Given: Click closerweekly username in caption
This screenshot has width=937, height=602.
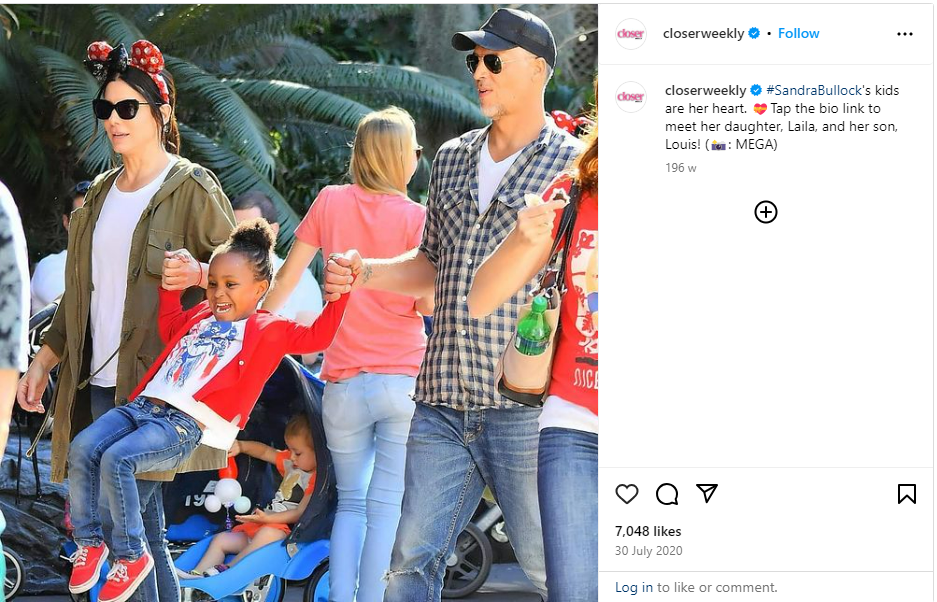Looking at the screenshot, I should click(705, 90).
